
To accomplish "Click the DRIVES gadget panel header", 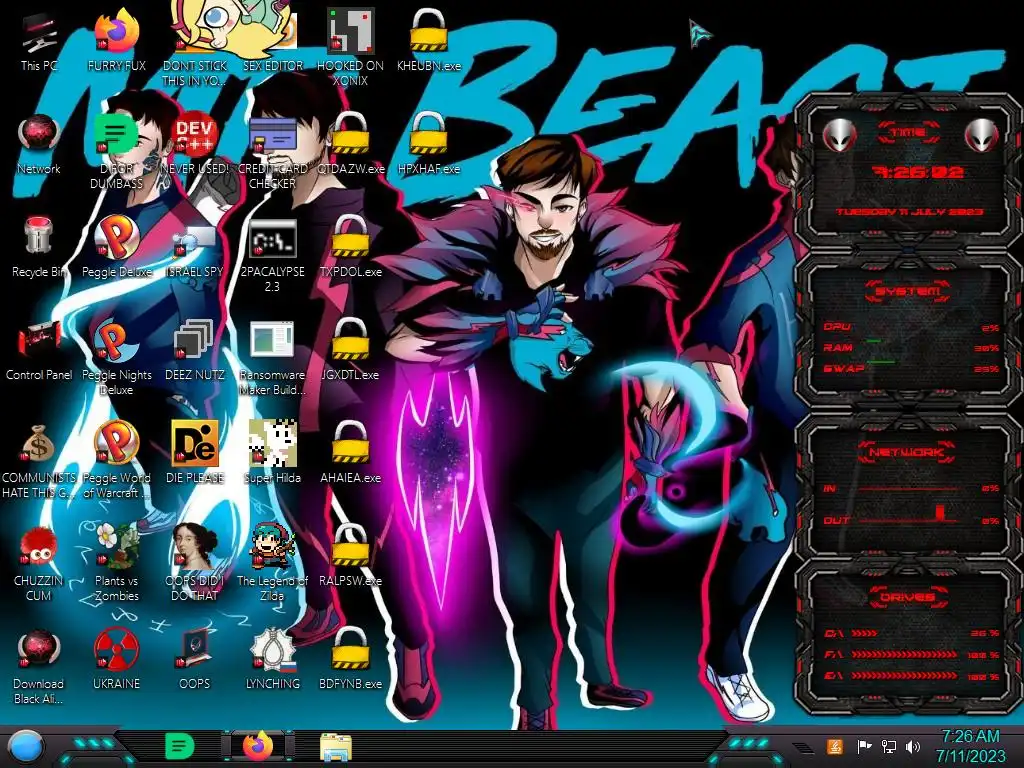I will point(908,597).
